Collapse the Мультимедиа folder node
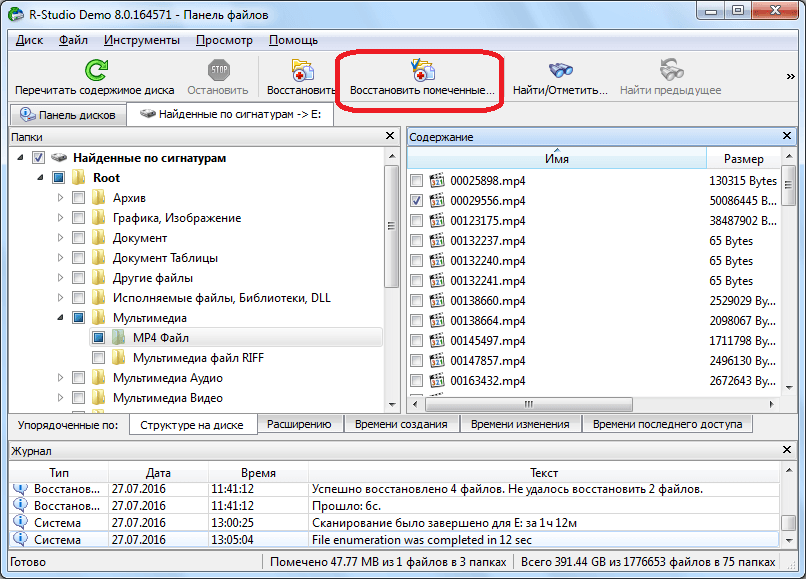This screenshot has width=806, height=579. pyautogui.click(x=60, y=318)
